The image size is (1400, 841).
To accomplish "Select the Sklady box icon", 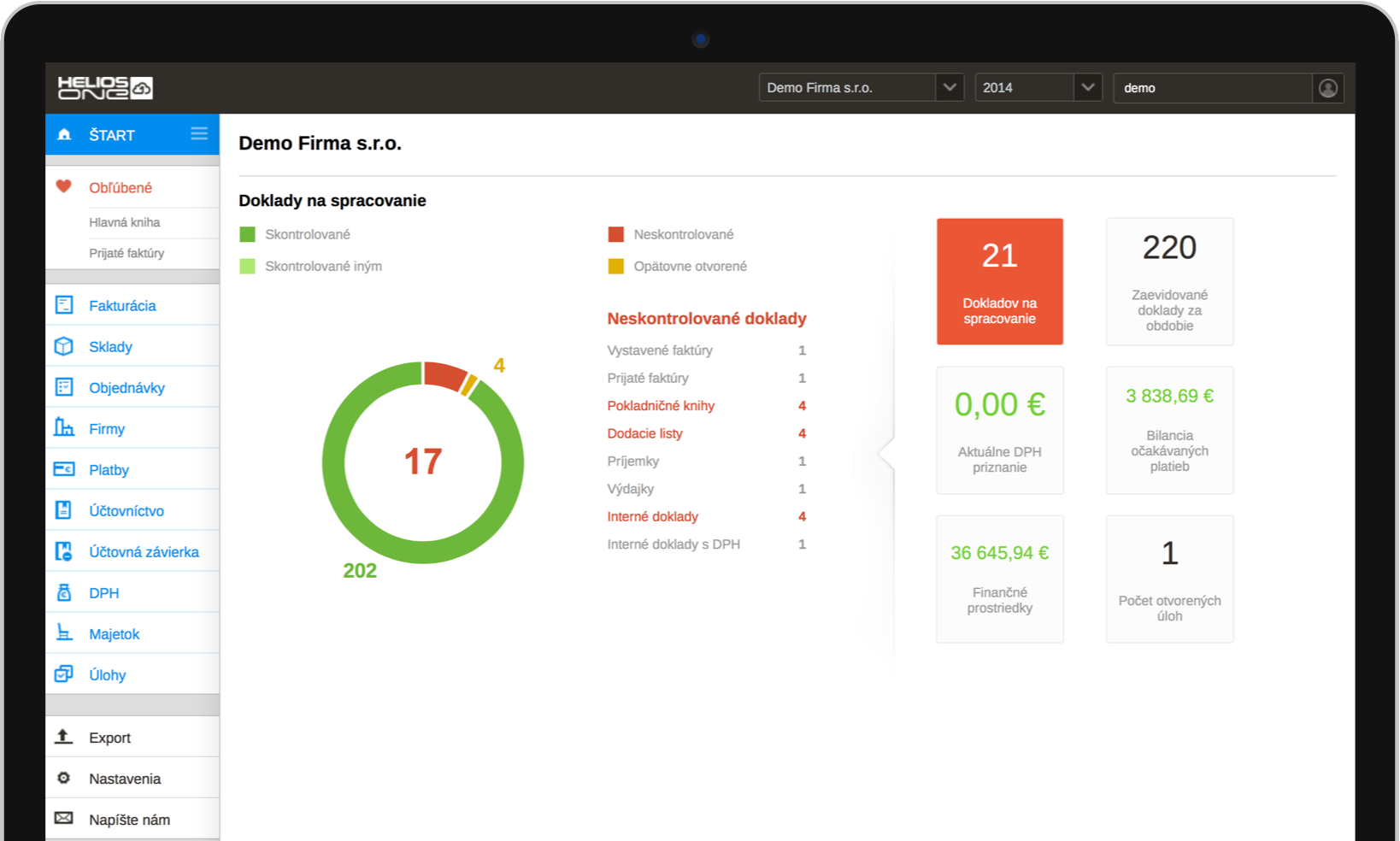I will click(64, 346).
